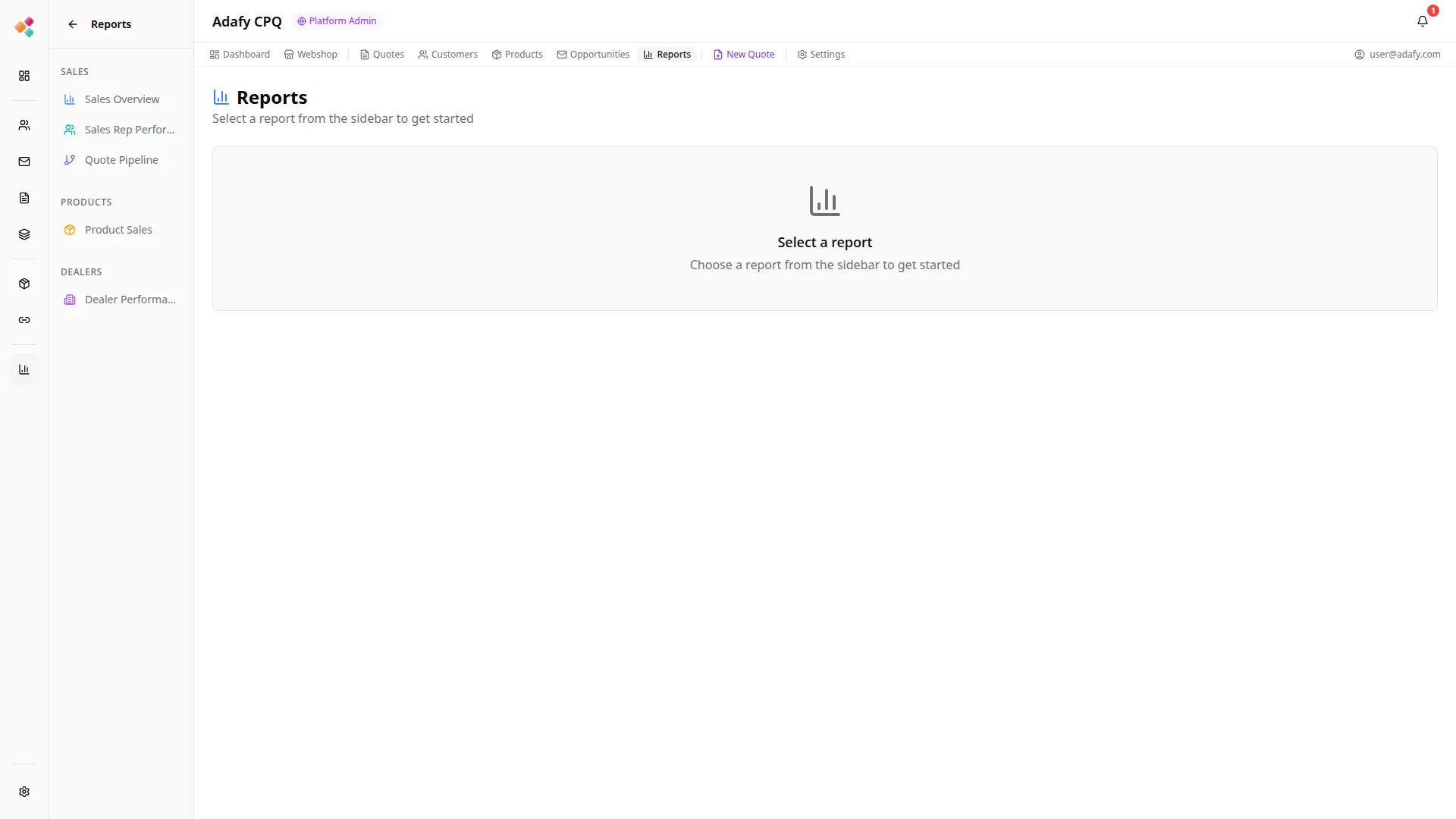This screenshot has height=819, width=1456.
Task: Click the layers stack icon in rail
Action: (x=24, y=234)
